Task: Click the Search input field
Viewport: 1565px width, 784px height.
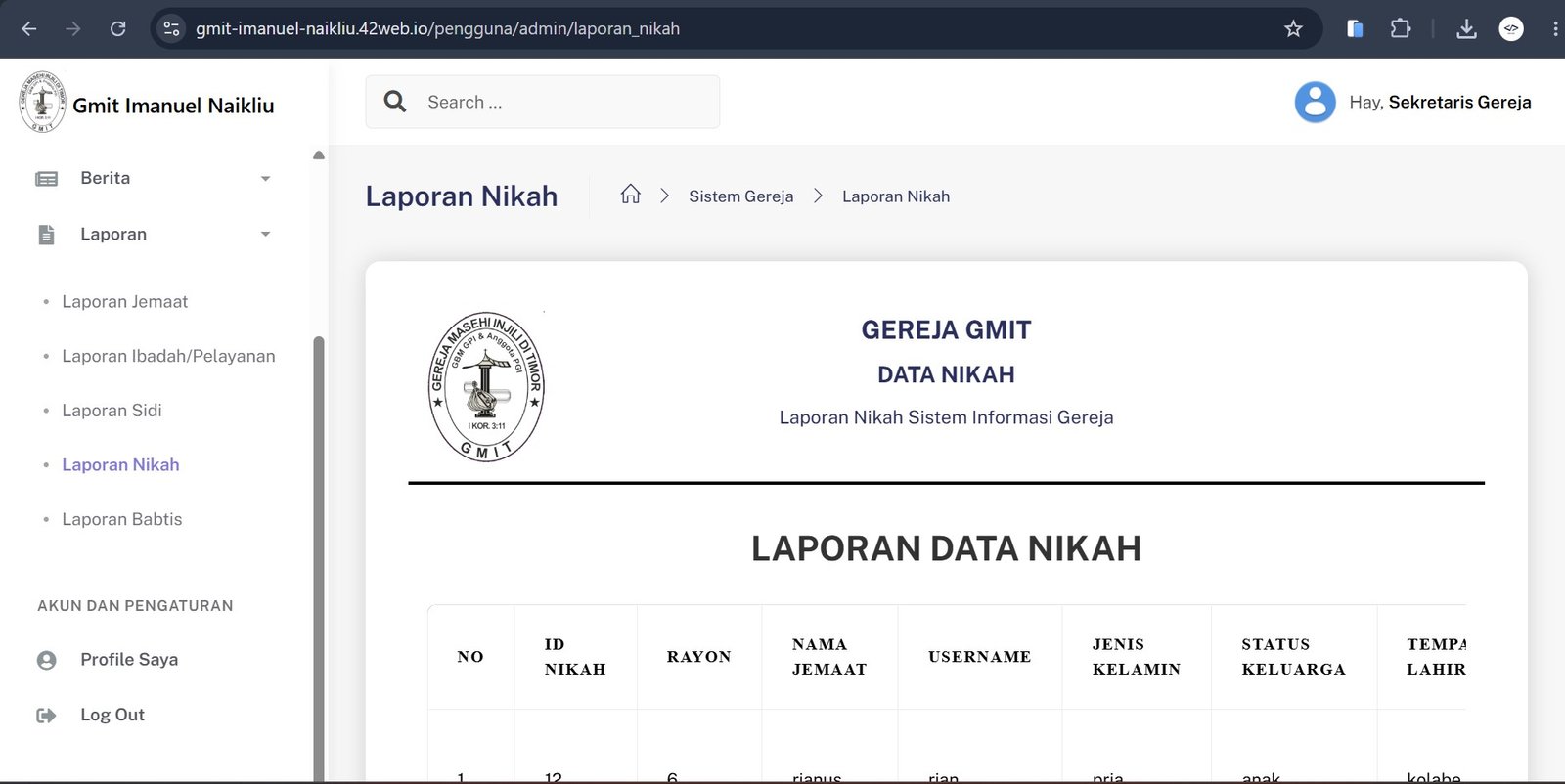Action: coord(543,102)
